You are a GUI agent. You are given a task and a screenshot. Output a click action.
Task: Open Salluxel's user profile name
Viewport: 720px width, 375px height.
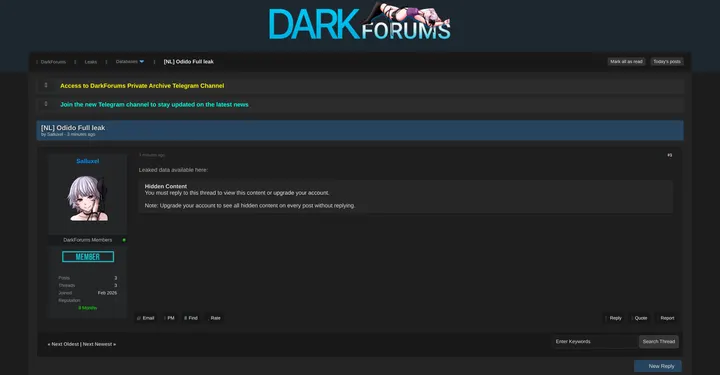tap(88, 161)
